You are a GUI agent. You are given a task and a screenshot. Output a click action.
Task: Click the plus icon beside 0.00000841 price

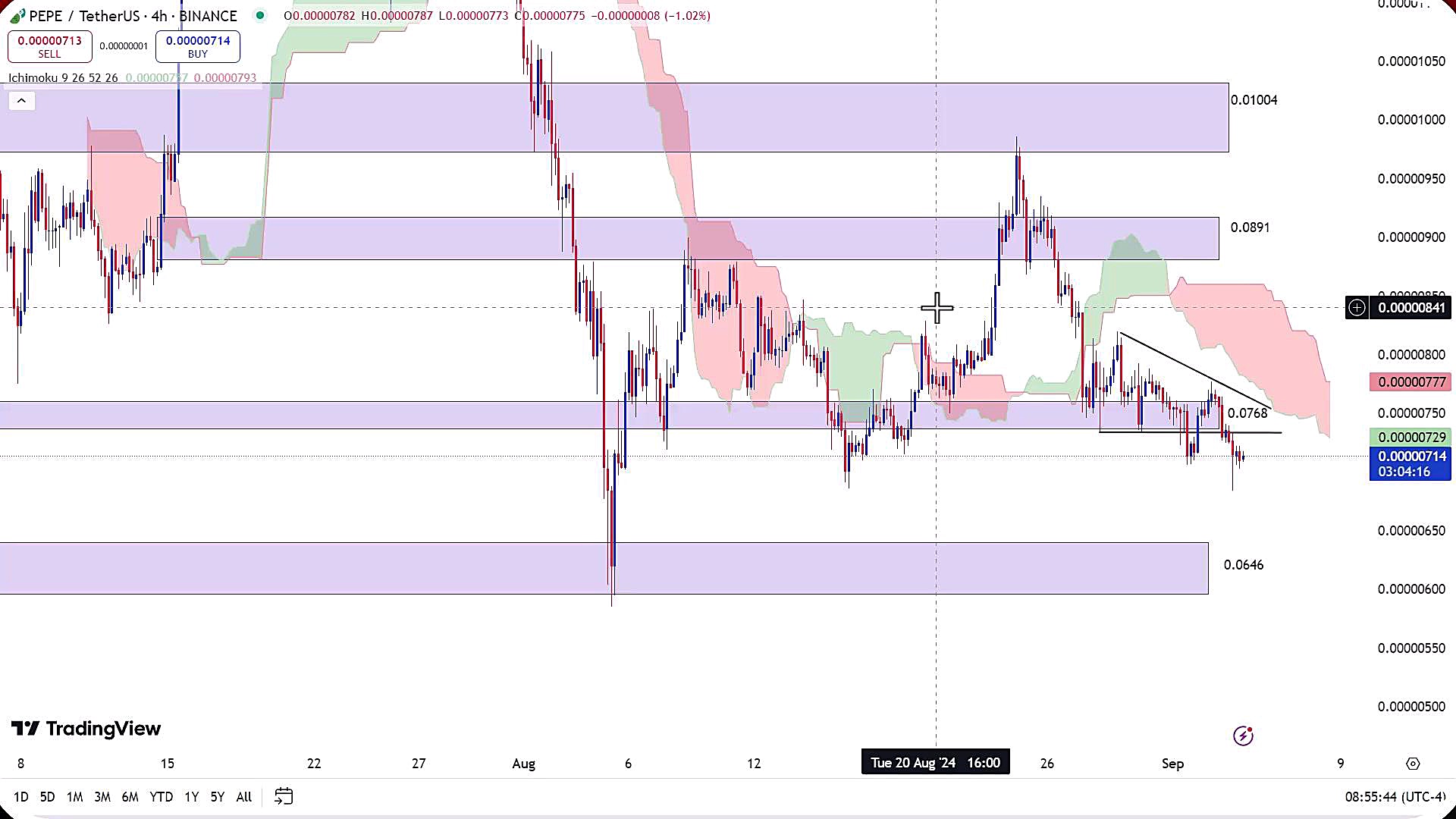click(x=1357, y=308)
